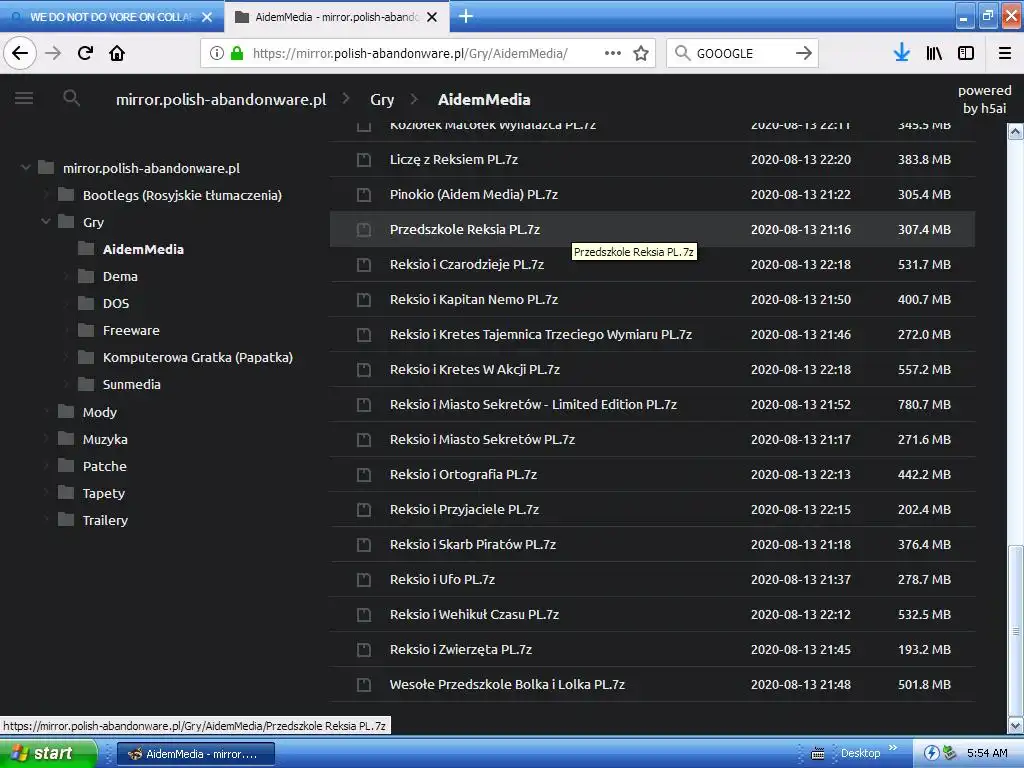Toggle the browser sidebar icon

pyautogui.click(x=966, y=53)
